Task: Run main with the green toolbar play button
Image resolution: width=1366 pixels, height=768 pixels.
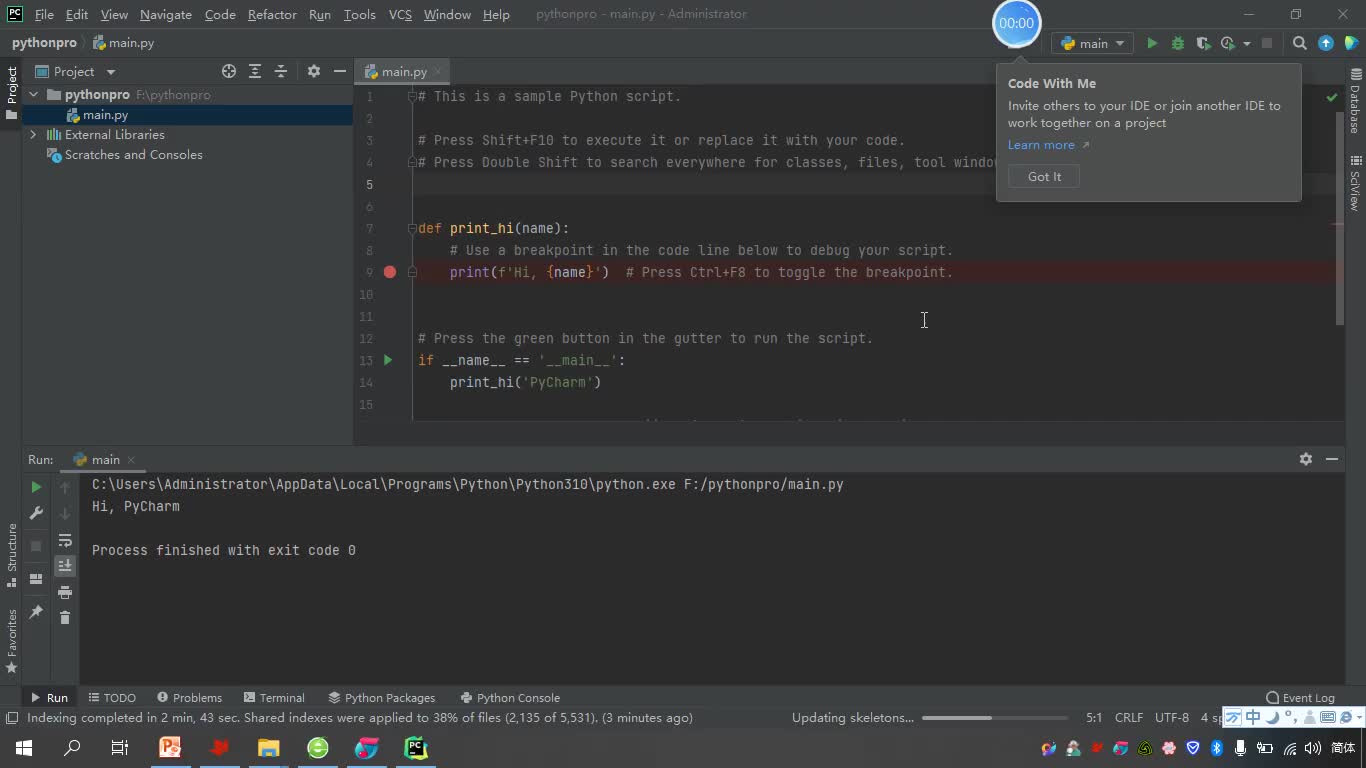Action: point(1152,43)
